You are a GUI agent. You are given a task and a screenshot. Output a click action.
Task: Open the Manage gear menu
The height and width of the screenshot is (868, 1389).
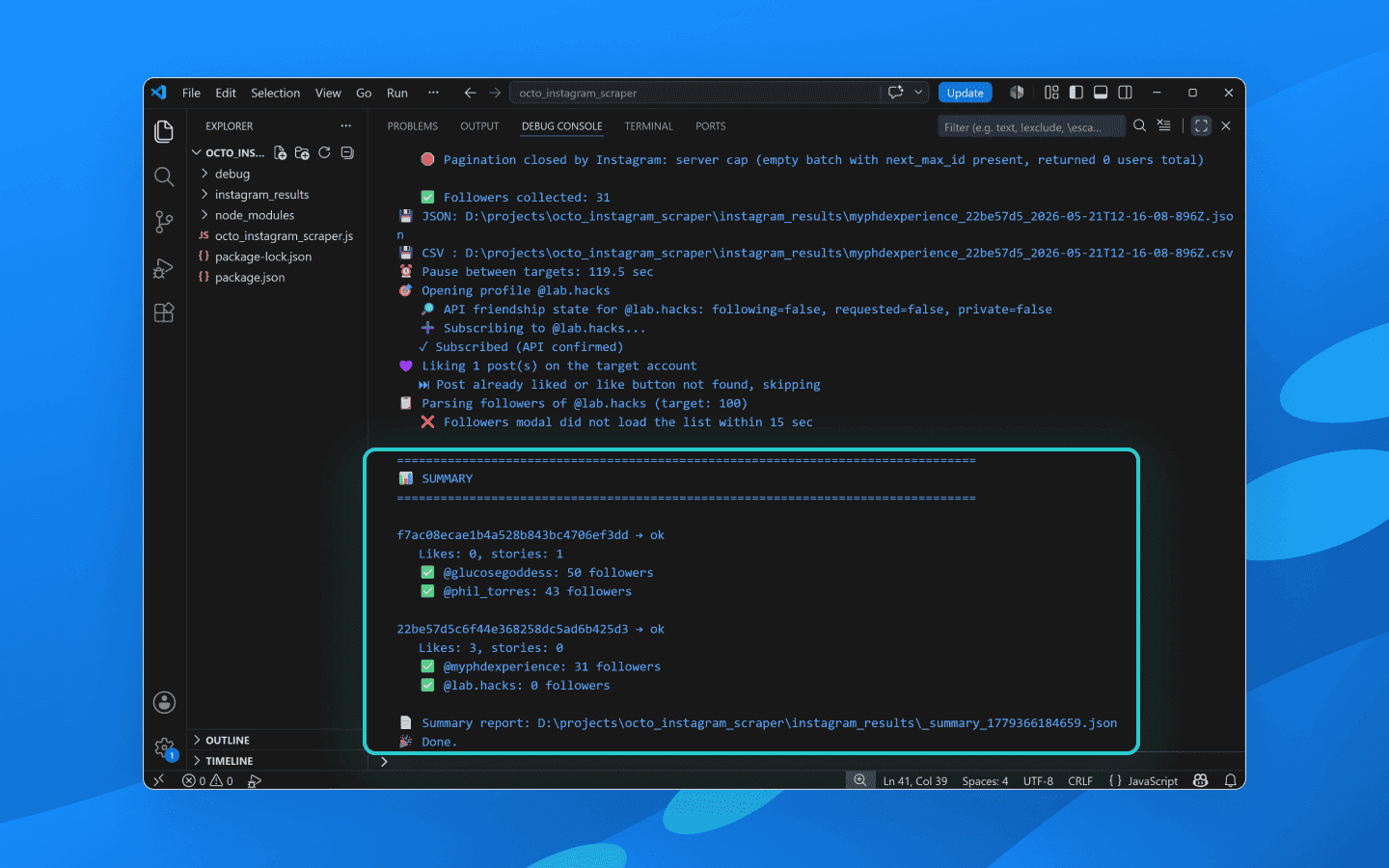click(164, 747)
